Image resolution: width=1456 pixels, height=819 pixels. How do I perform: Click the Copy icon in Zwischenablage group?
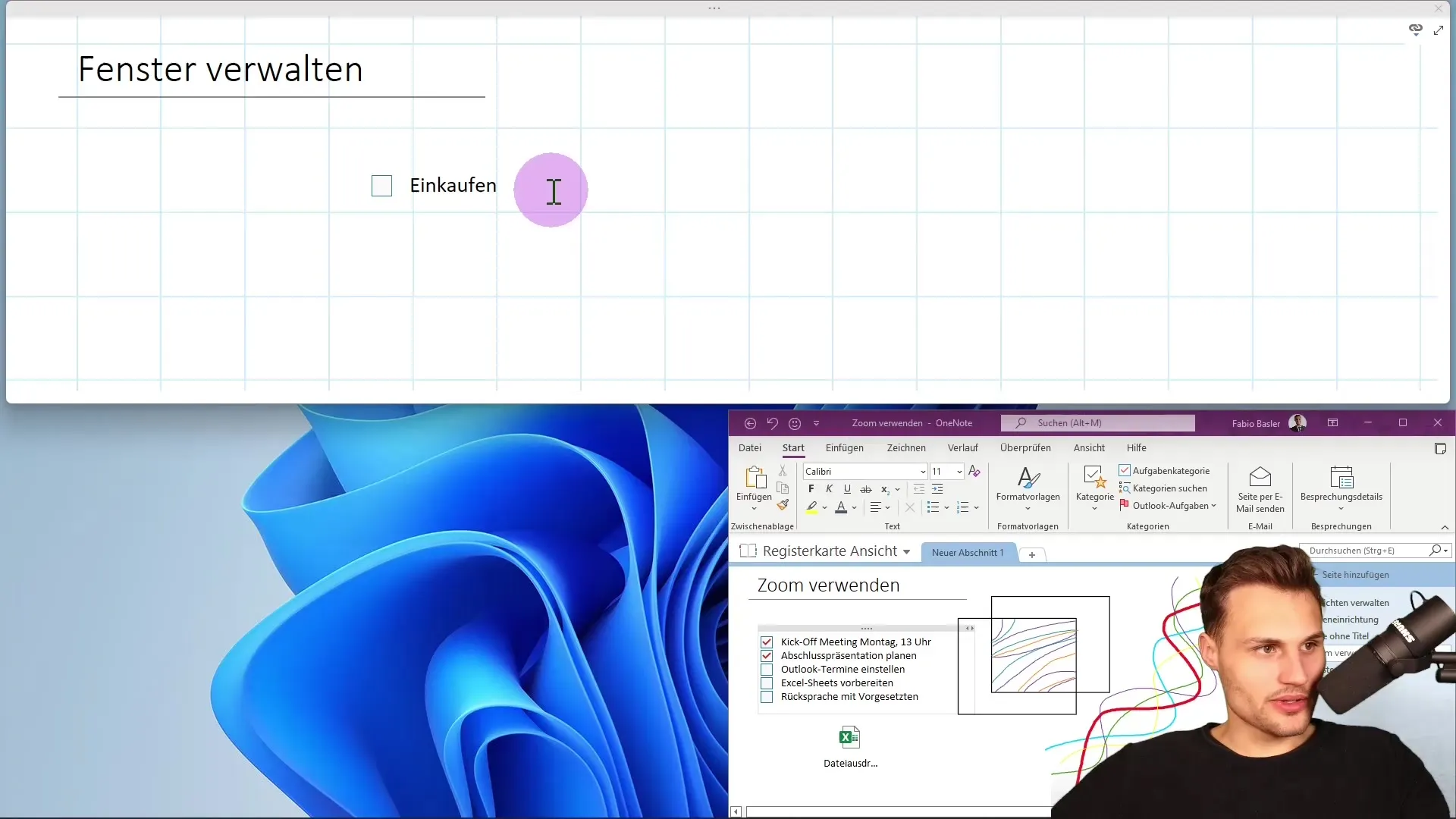click(783, 488)
